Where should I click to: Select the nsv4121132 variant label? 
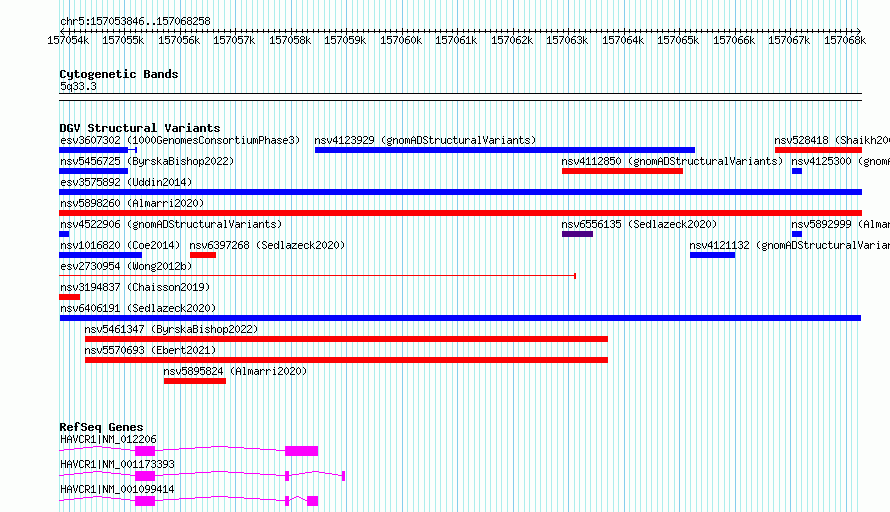pos(790,245)
